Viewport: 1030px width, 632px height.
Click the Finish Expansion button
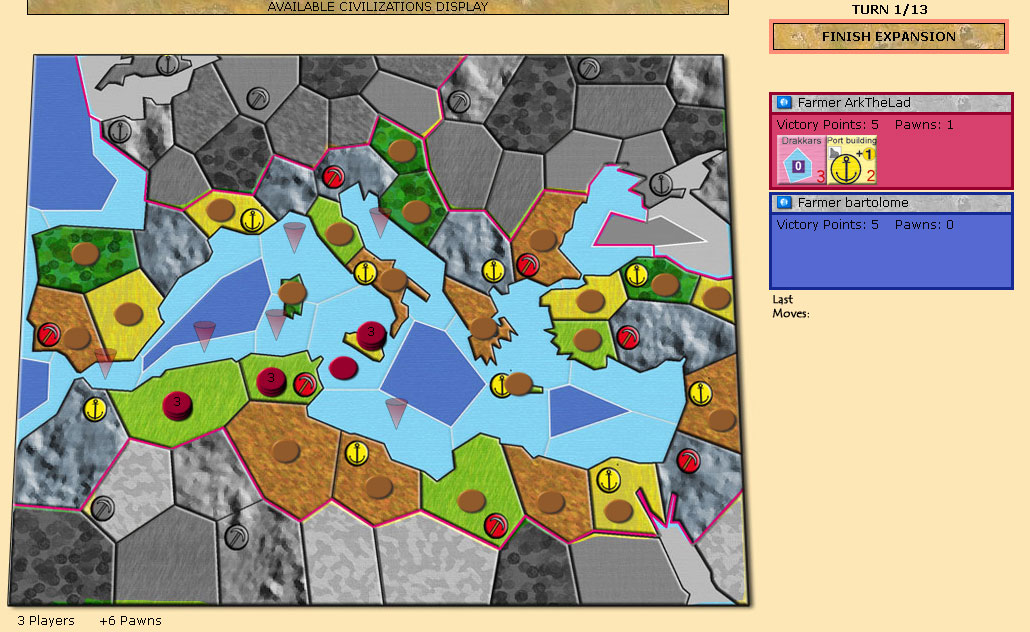[889, 37]
